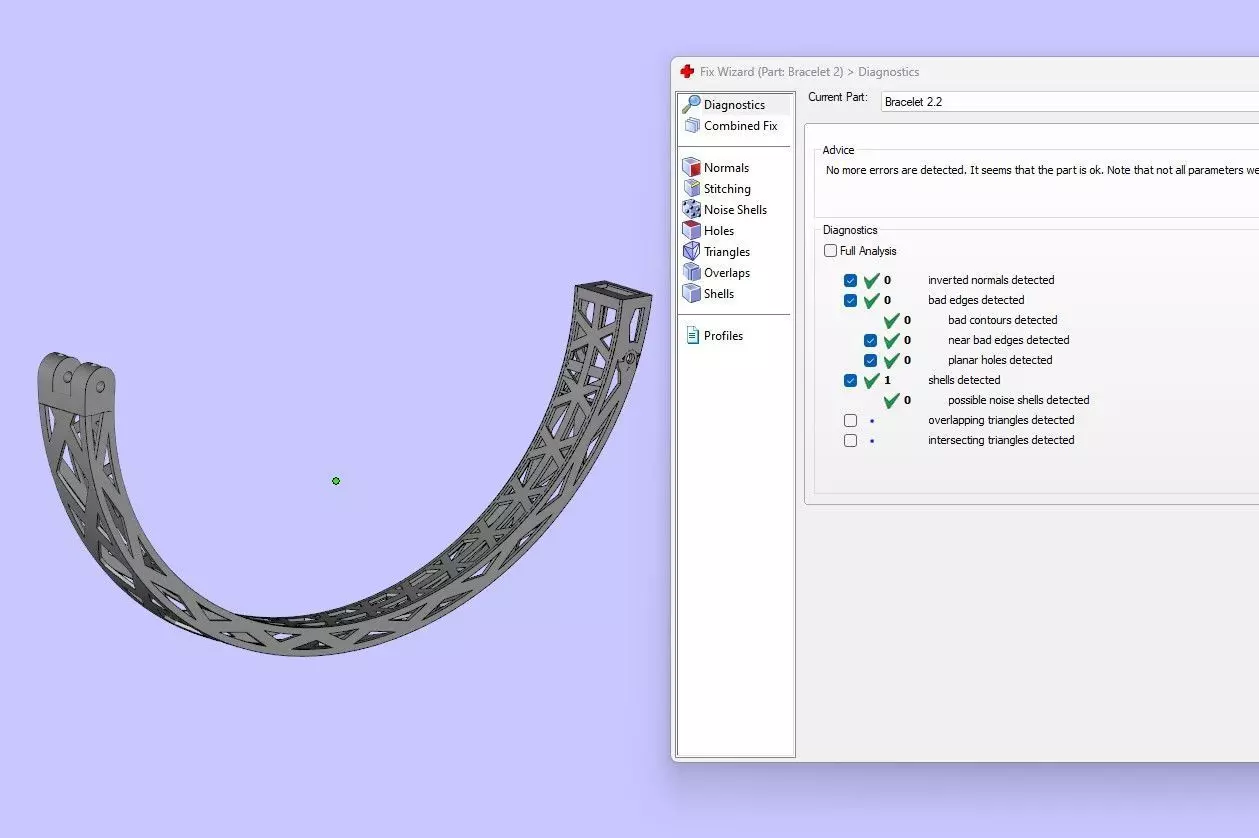
Task: Click green checkmark beside possible noise shells
Action: (891, 400)
